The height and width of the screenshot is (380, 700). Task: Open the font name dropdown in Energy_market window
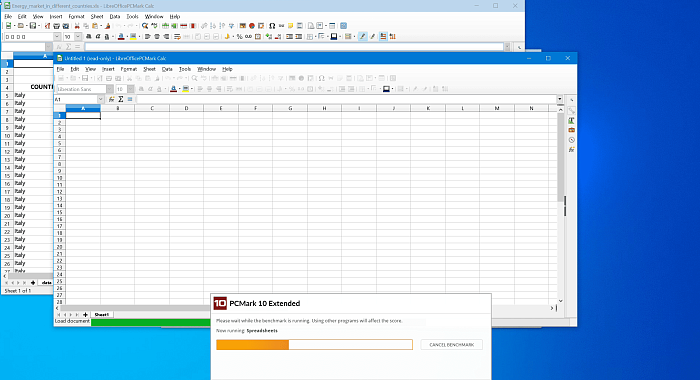(57, 37)
